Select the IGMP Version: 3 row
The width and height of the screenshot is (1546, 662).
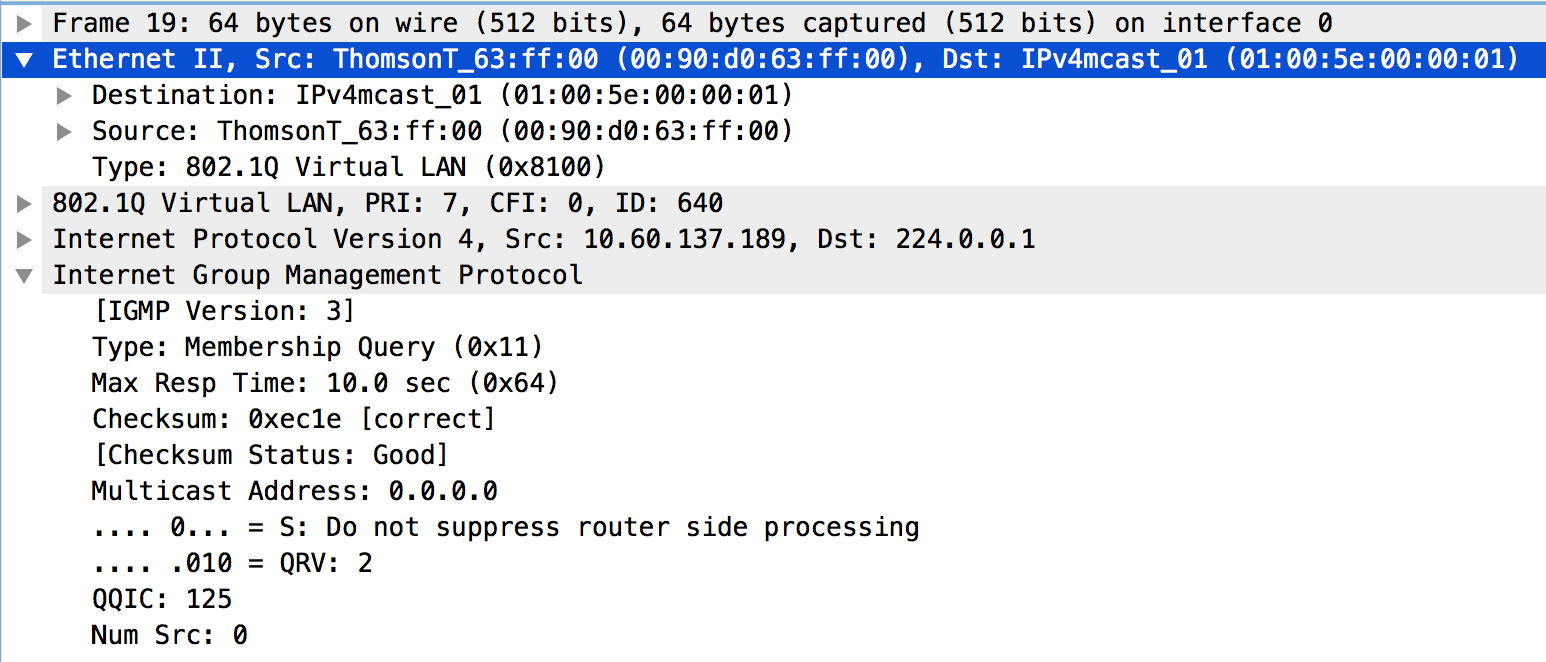pyautogui.click(x=223, y=311)
